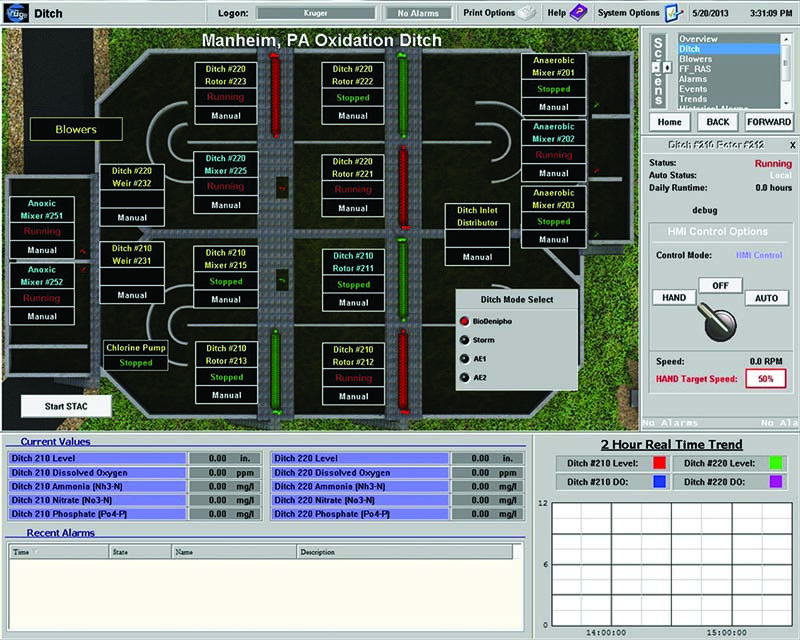Click the red Ditch #210 Level swatch
This screenshot has width=800, height=640.
(659, 462)
